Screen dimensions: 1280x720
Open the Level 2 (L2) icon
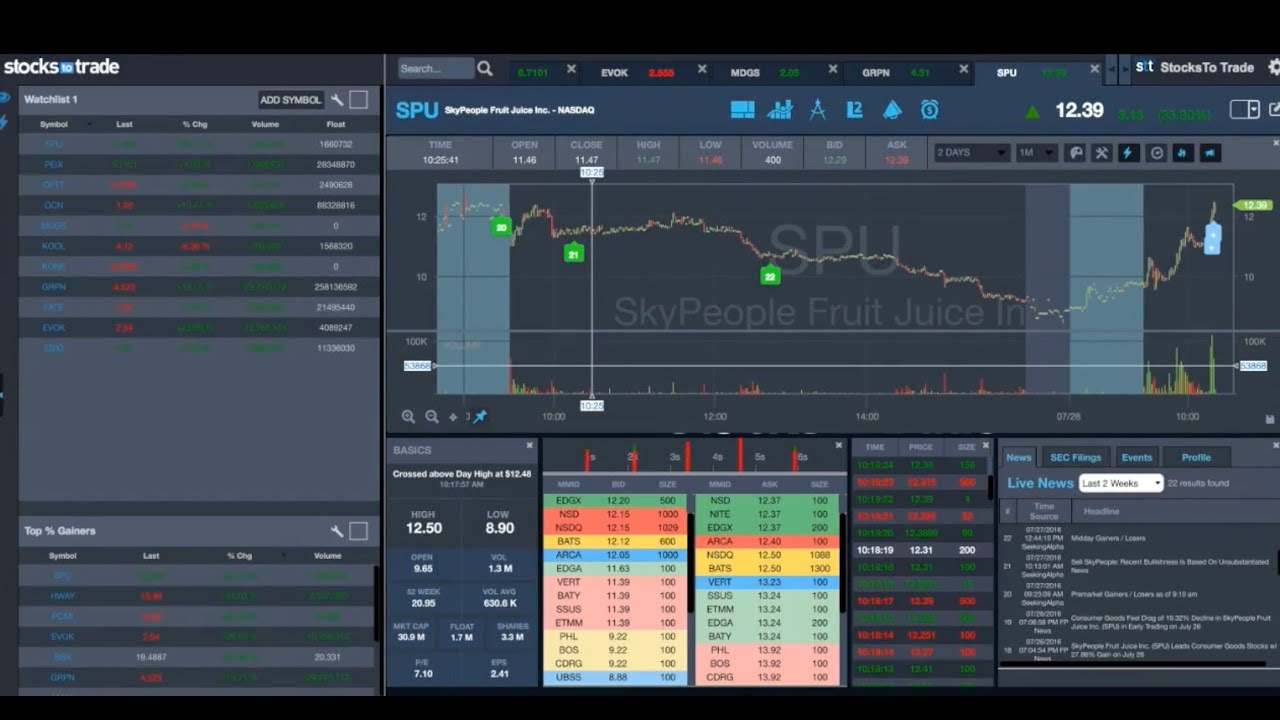[854, 110]
